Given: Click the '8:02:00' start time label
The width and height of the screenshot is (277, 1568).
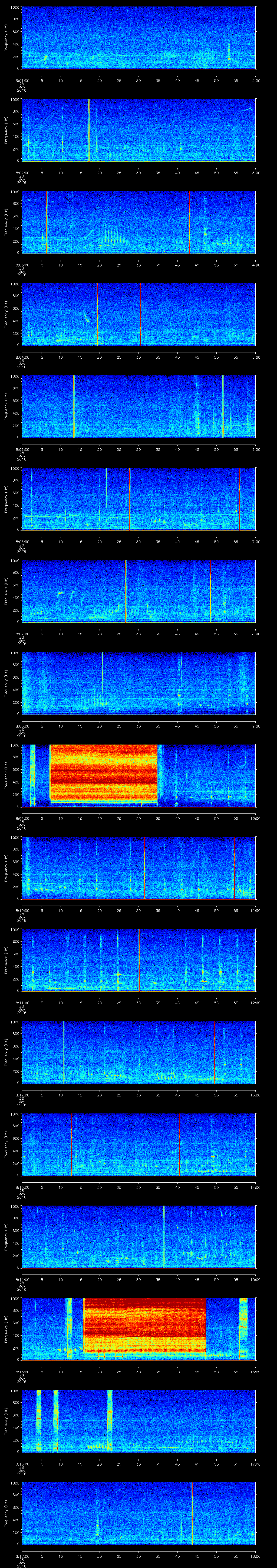Looking at the screenshot, I should 22,173.
